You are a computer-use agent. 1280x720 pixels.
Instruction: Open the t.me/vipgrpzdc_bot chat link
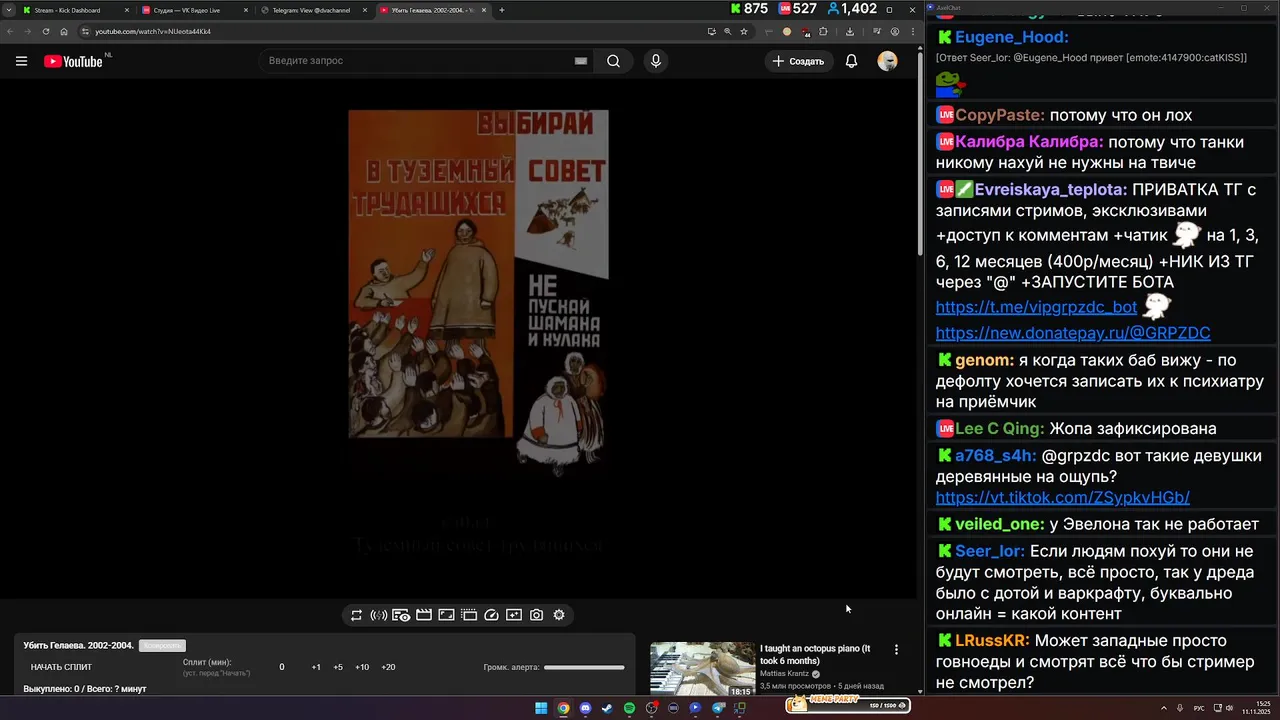point(1036,307)
